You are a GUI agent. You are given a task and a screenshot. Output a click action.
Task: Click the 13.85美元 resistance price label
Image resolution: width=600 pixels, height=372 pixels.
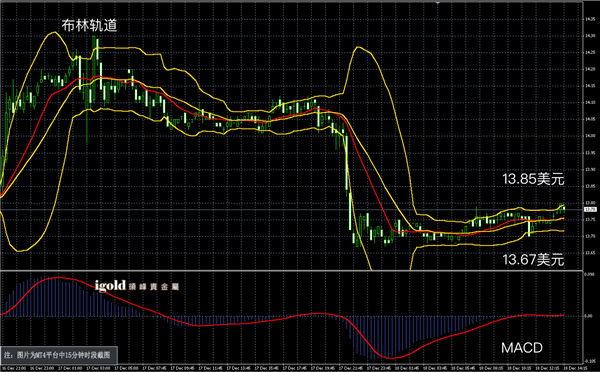tap(533, 179)
